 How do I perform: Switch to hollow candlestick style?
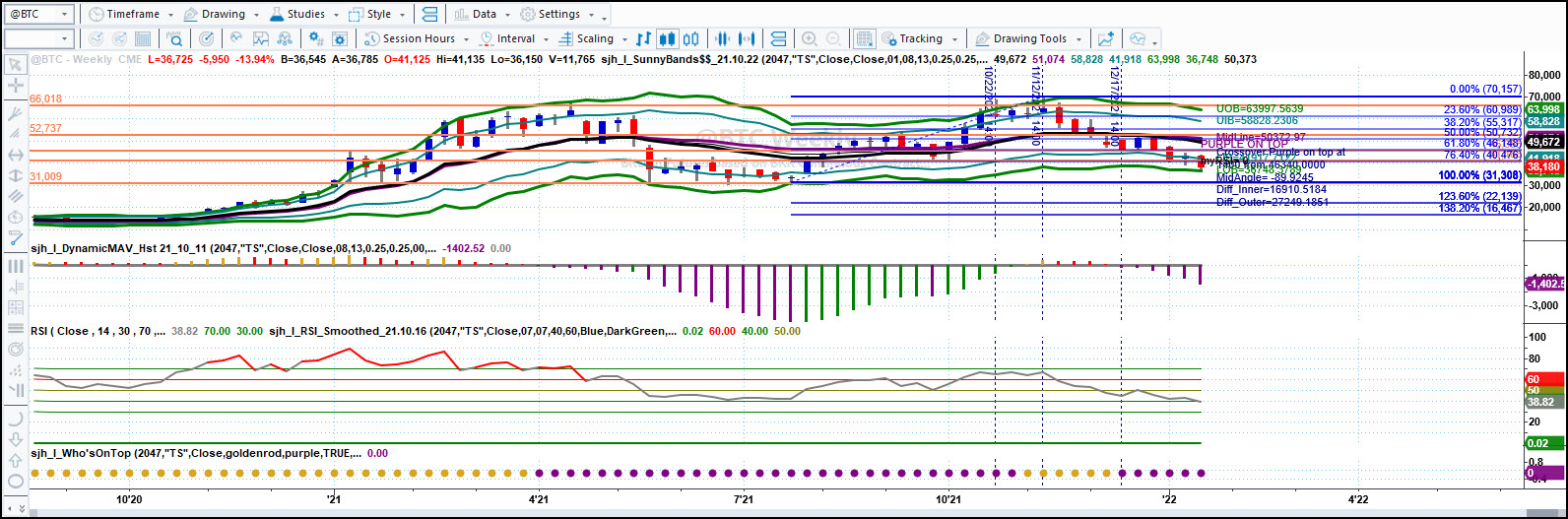[x=690, y=39]
